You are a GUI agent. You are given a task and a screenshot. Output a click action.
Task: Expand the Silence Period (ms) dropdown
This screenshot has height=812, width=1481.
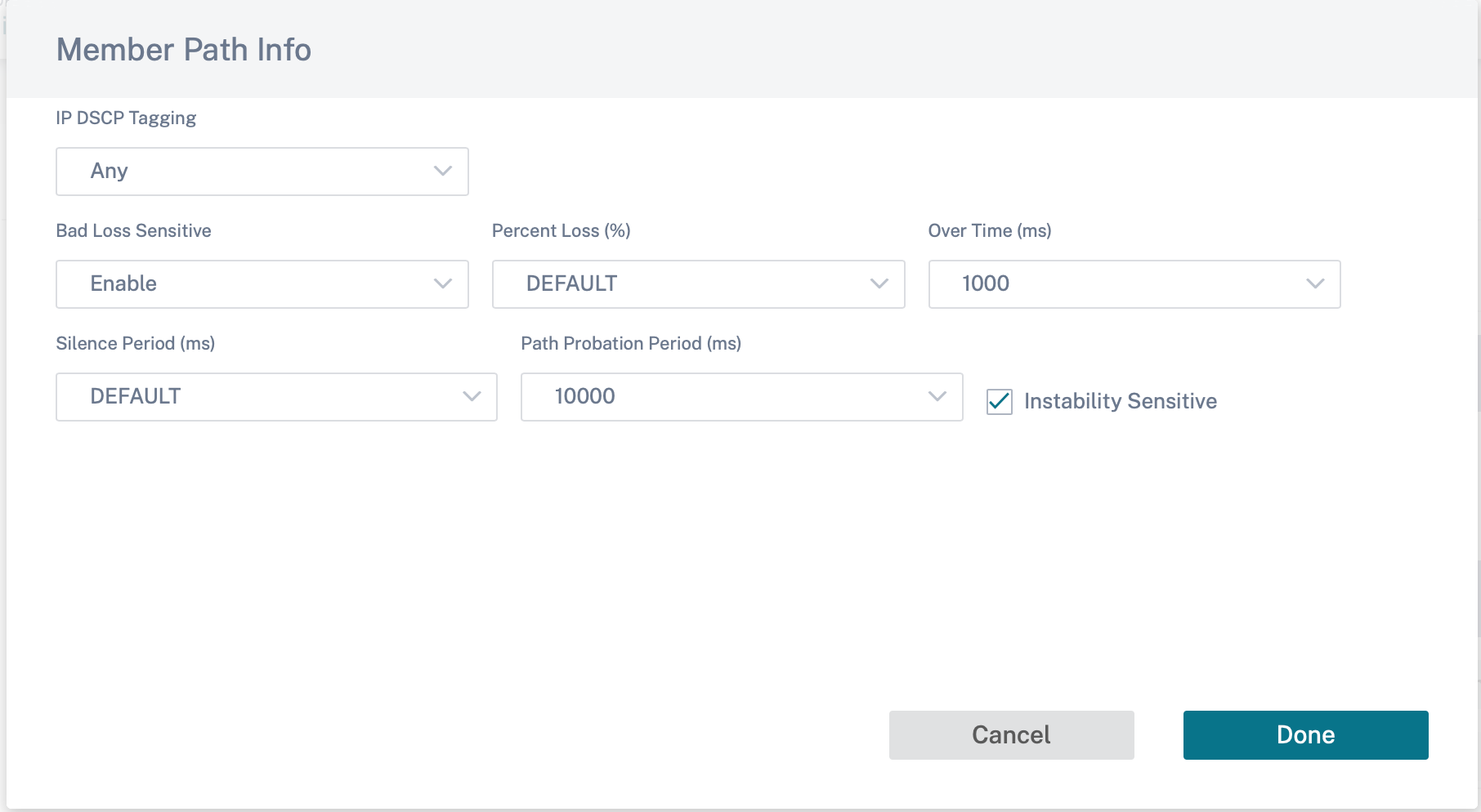coord(276,397)
